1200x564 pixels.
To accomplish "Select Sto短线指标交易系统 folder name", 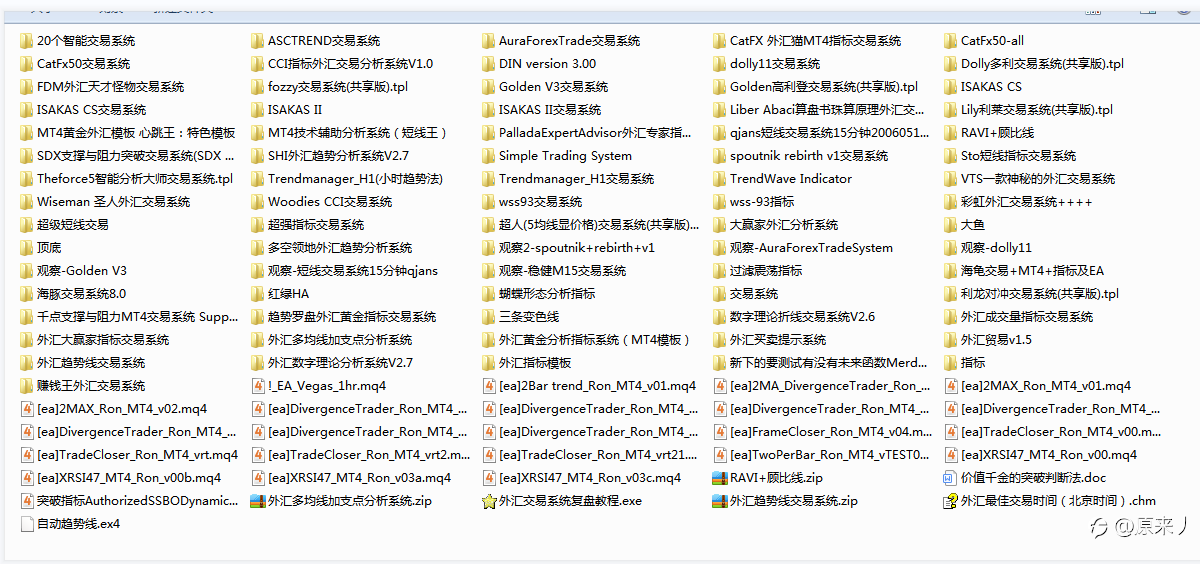I will [1018, 156].
